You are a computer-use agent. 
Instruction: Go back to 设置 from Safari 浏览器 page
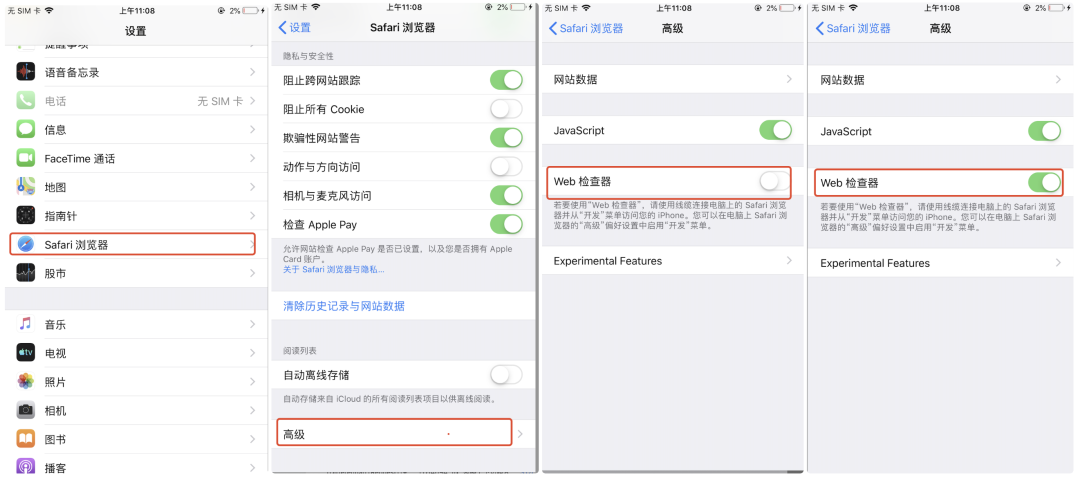coord(295,28)
